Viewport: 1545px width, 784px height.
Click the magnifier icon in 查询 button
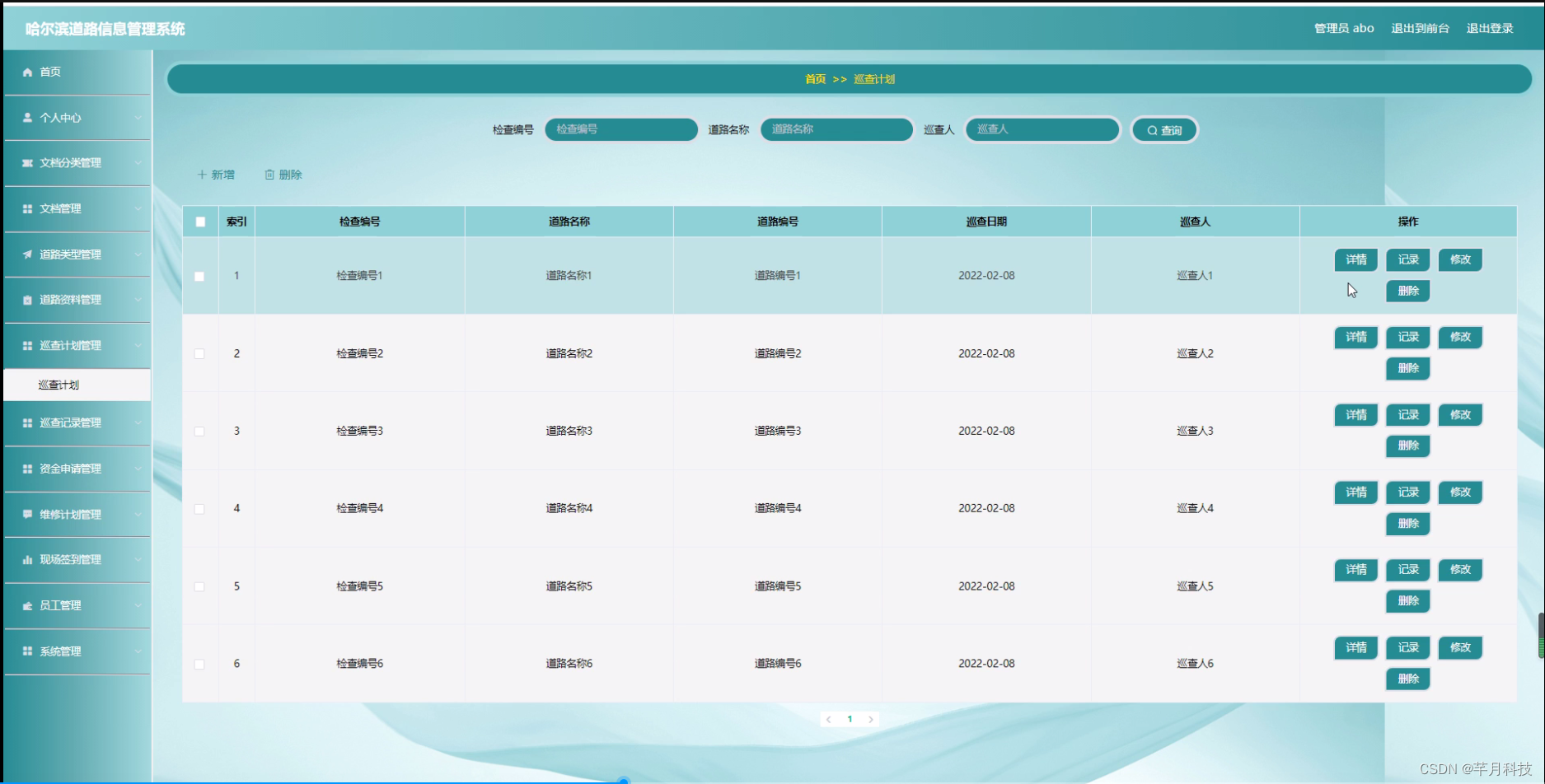1151,129
